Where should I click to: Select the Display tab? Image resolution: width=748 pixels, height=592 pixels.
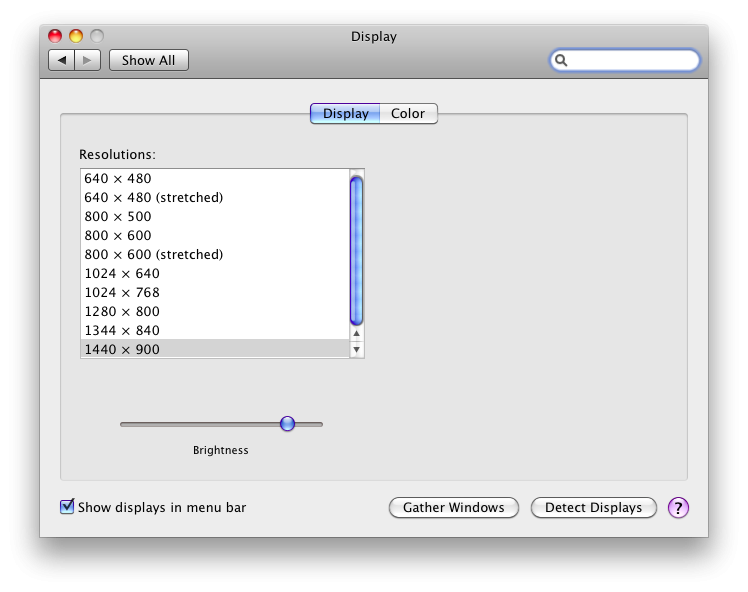pyautogui.click(x=345, y=114)
